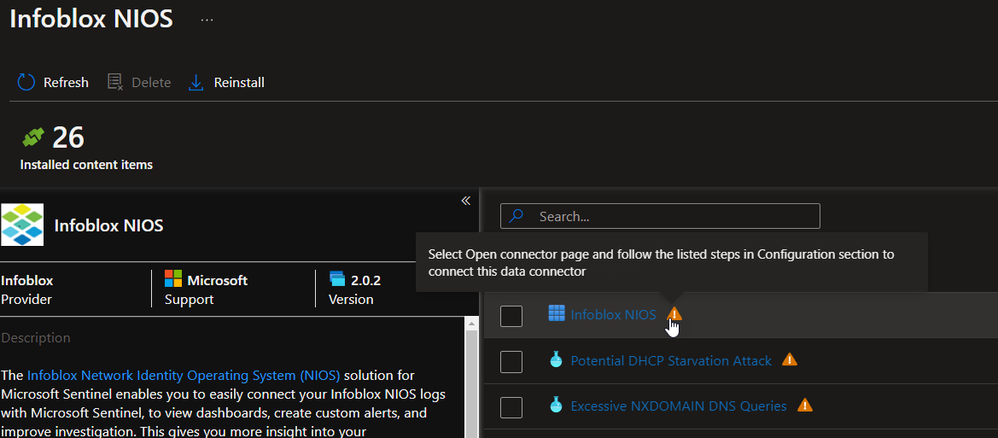Click warning triangle for Potential DHCP Starvation Attack
This screenshot has height=438, width=998.
tap(789, 360)
